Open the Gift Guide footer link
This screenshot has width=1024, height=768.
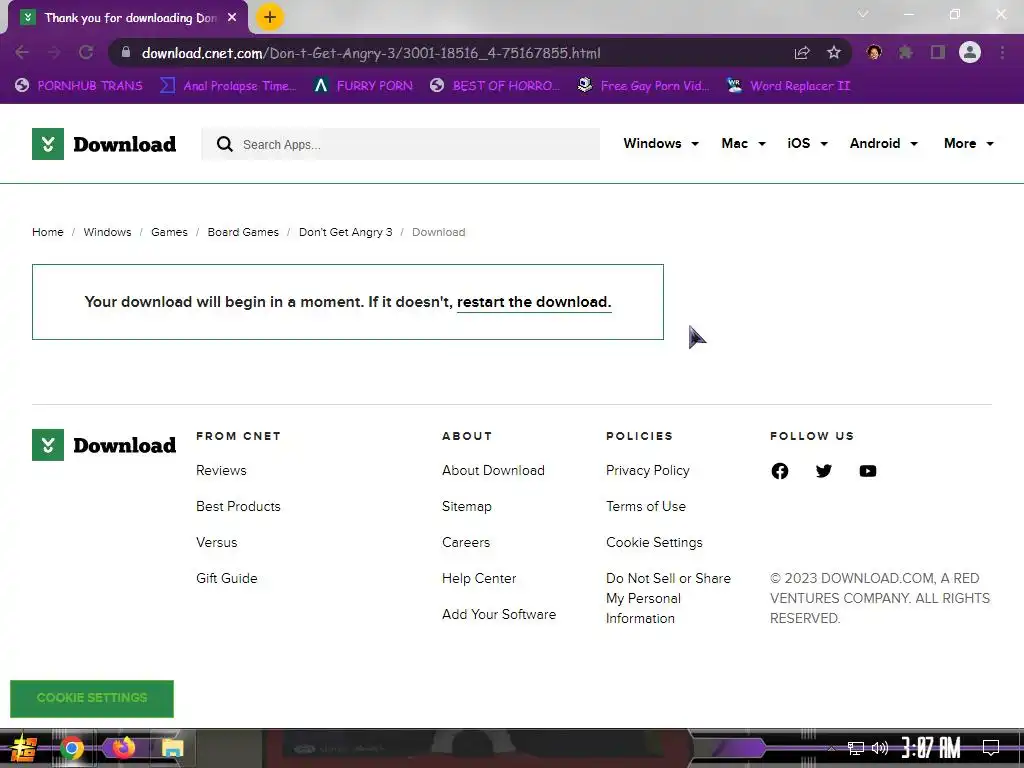(227, 578)
